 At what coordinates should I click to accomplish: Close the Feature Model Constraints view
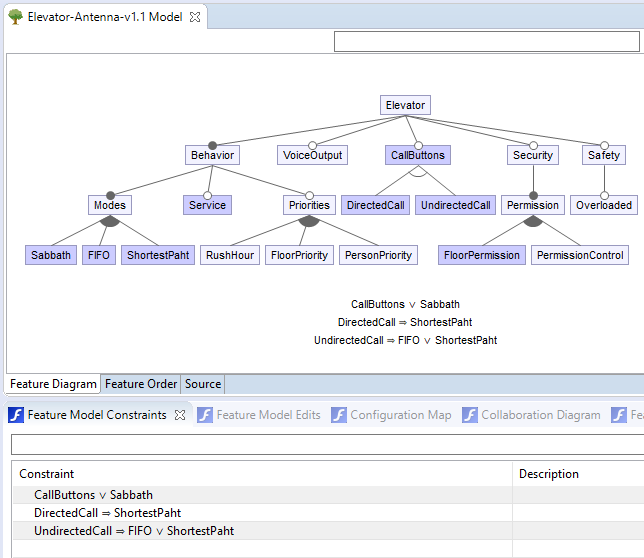(180, 415)
